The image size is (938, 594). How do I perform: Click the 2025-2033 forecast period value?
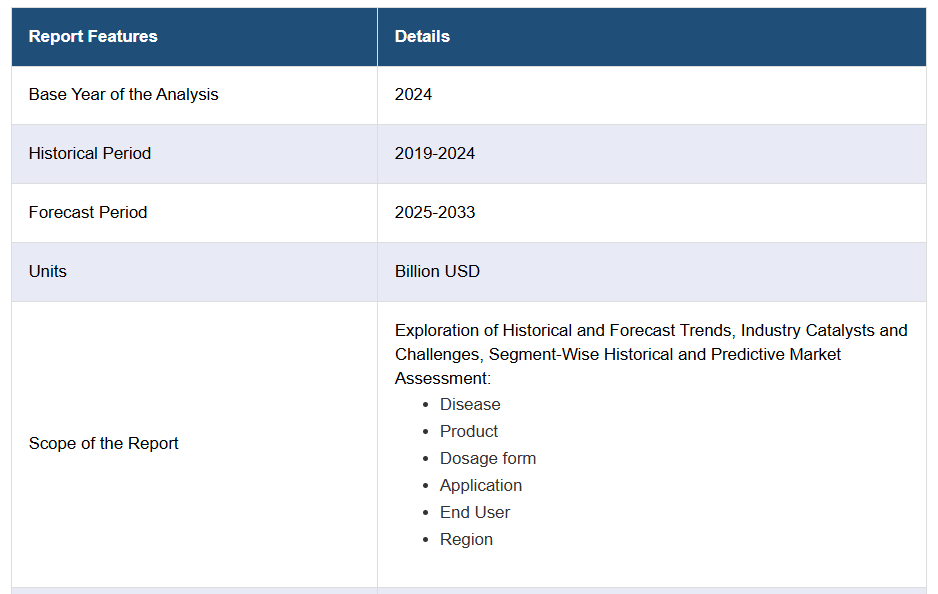click(x=435, y=213)
